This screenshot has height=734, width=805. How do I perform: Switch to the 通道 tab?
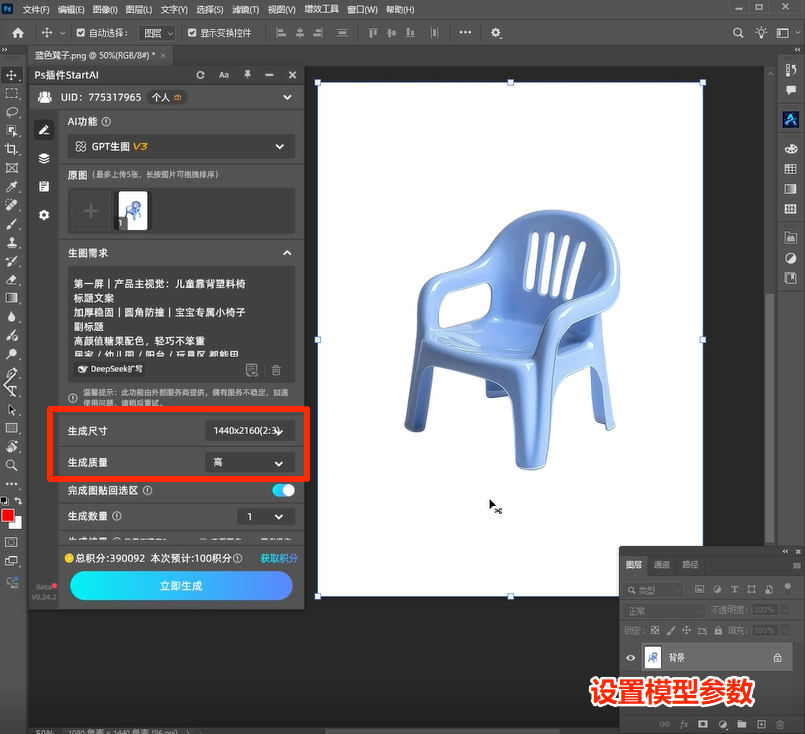(661, 565)
